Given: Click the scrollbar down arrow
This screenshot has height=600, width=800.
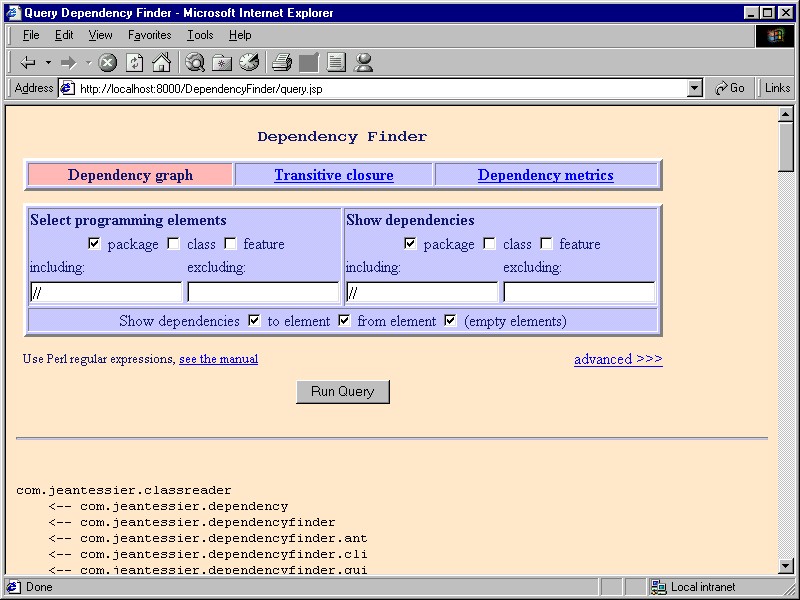Looking at the screenshot, I should coord(786,565).
